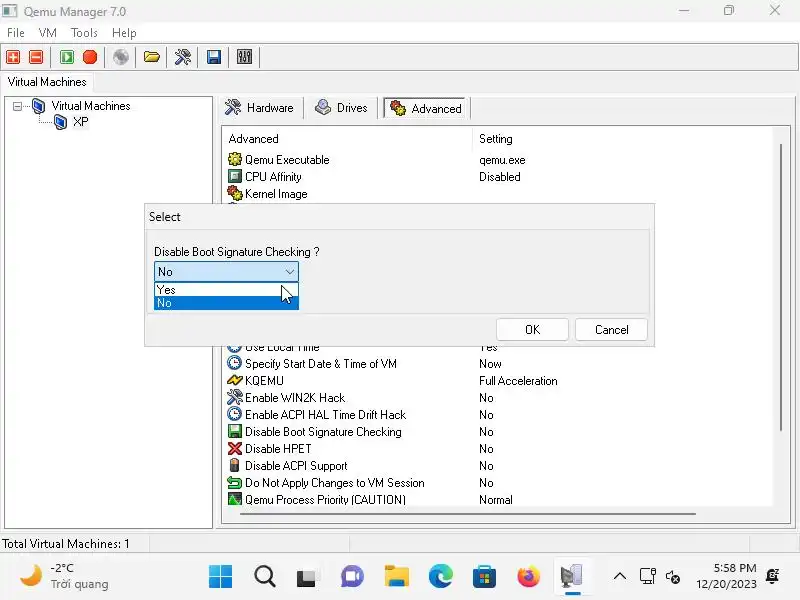The width and height of the screenshot is (800, 600).
Task: Choose Yes in the dropdown list
Action: click(x=226, y=290)
